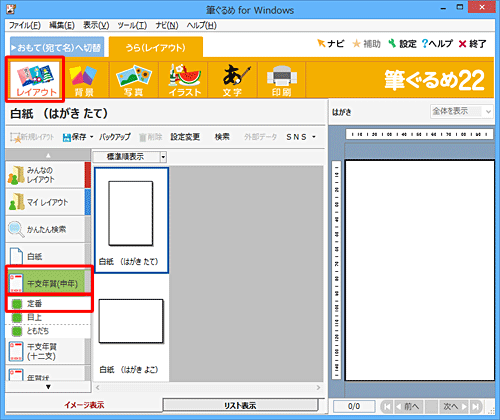Click the 補助 star icon
The height and width of the screenshot is (420, 500).
357,44
